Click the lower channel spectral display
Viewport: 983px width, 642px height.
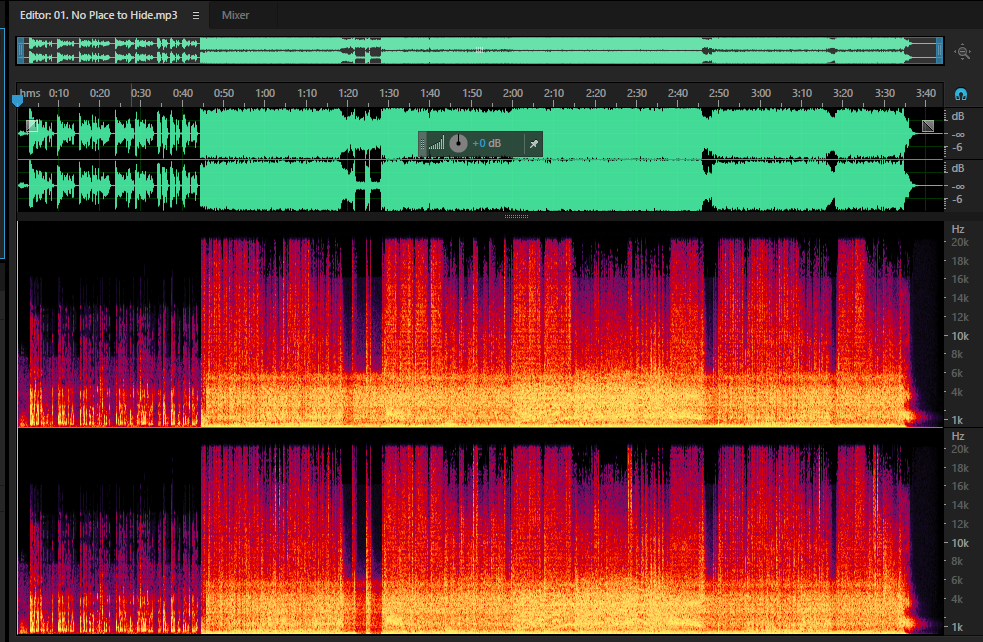[x=480, y=532]
